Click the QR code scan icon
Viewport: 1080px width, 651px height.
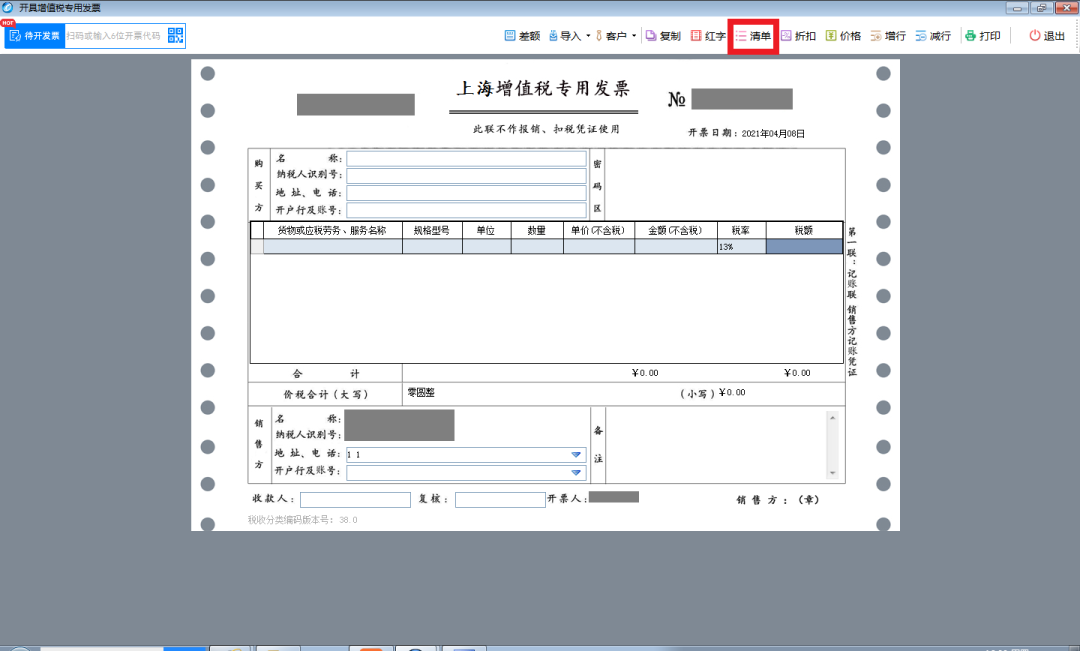[x=176, y=36]
